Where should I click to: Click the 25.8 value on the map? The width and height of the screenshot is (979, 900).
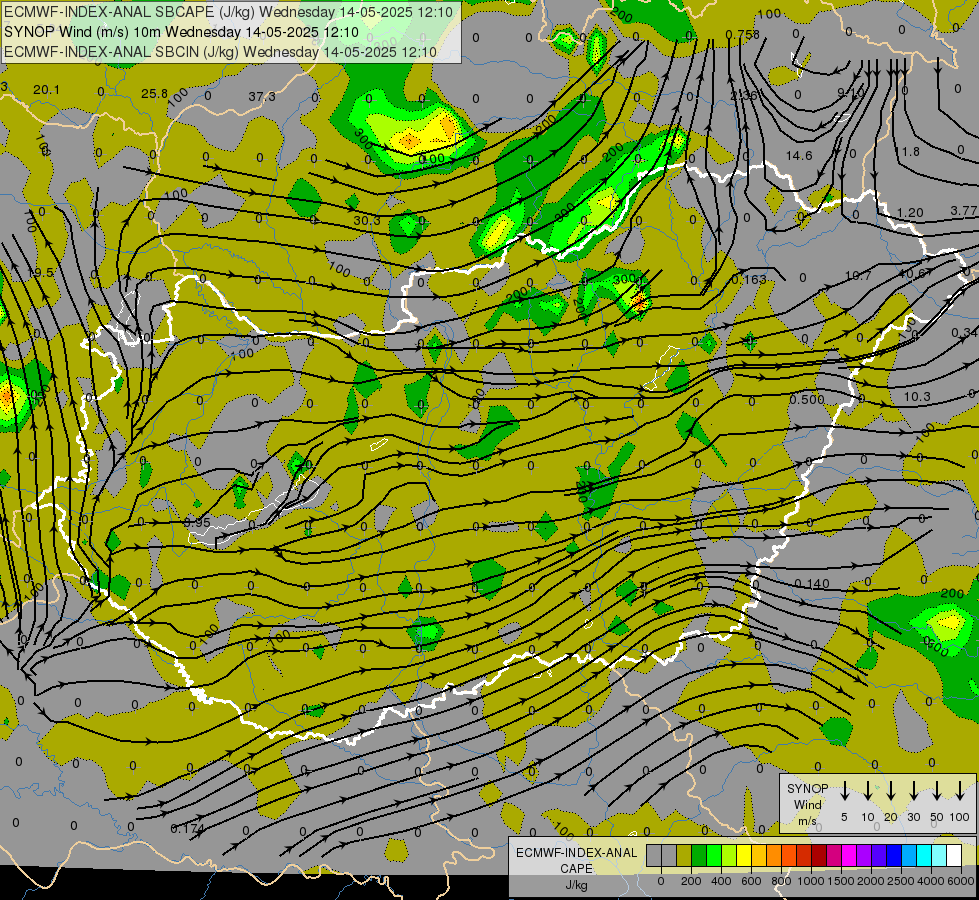point(154,94)
